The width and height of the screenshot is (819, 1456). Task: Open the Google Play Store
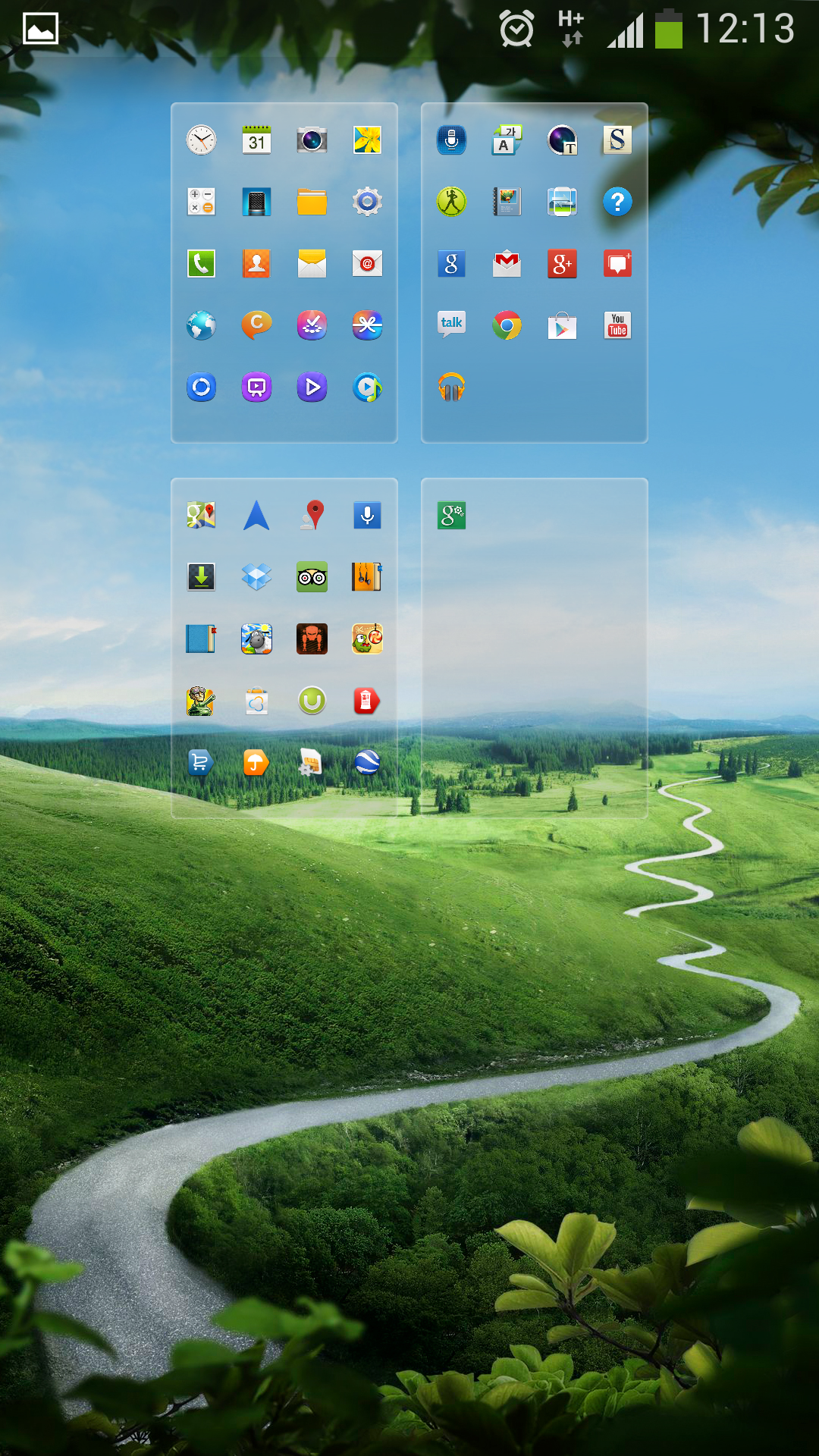pyautogui.click(x=562, y=326)
